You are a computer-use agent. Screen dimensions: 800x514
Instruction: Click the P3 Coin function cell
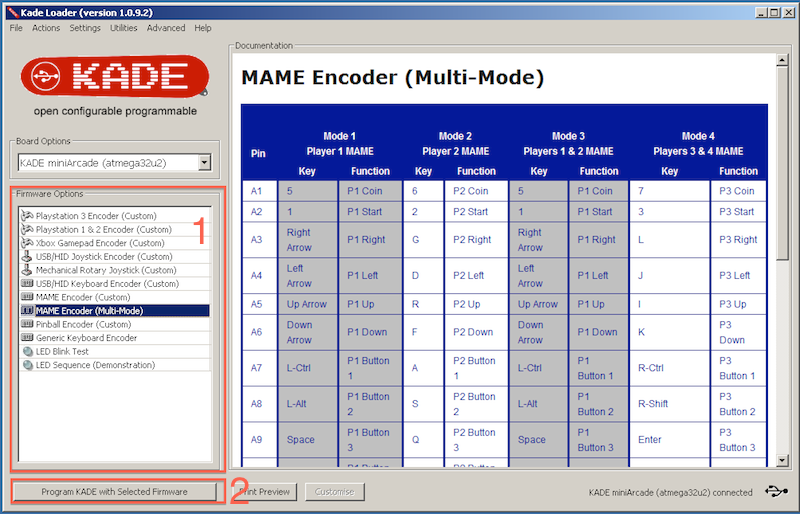(738, 191)
